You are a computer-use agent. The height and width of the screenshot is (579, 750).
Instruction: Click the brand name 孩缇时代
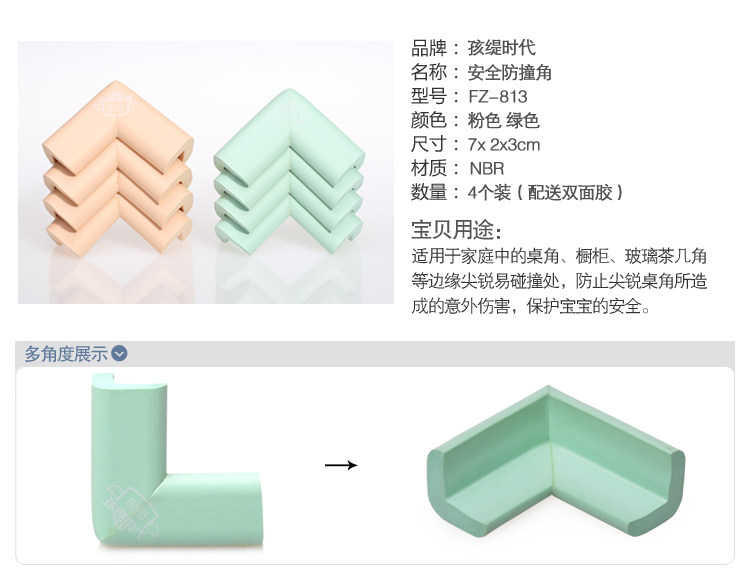pyautogui.click(x=501, y=48)
